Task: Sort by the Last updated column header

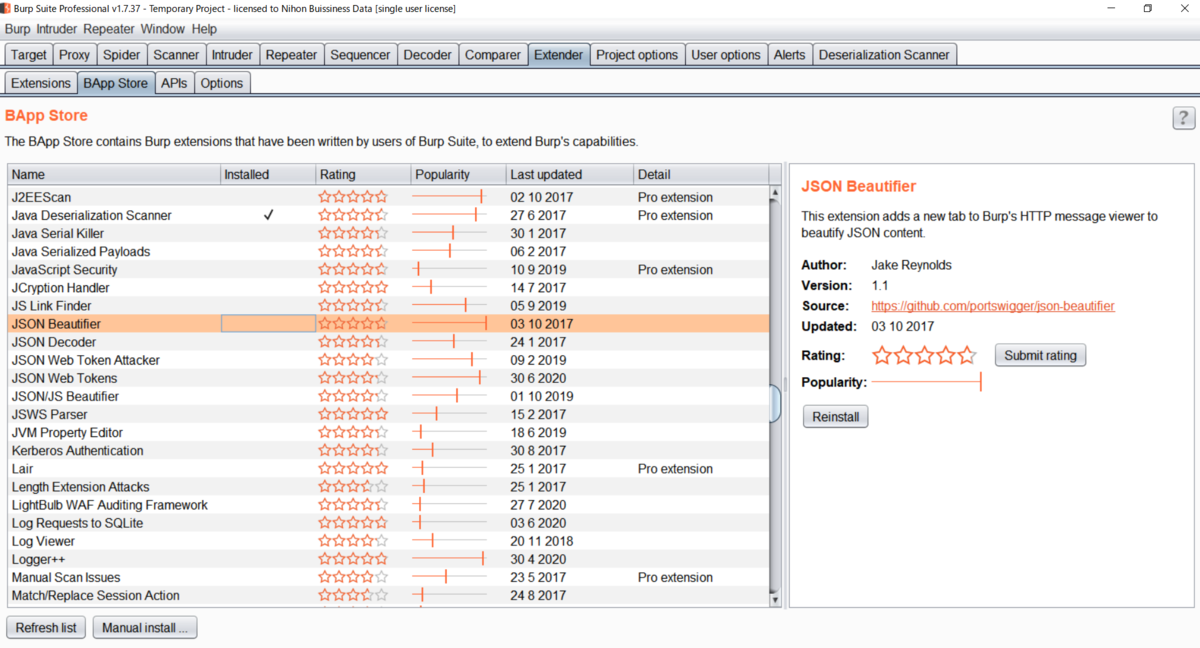Action: click(569, 174)
